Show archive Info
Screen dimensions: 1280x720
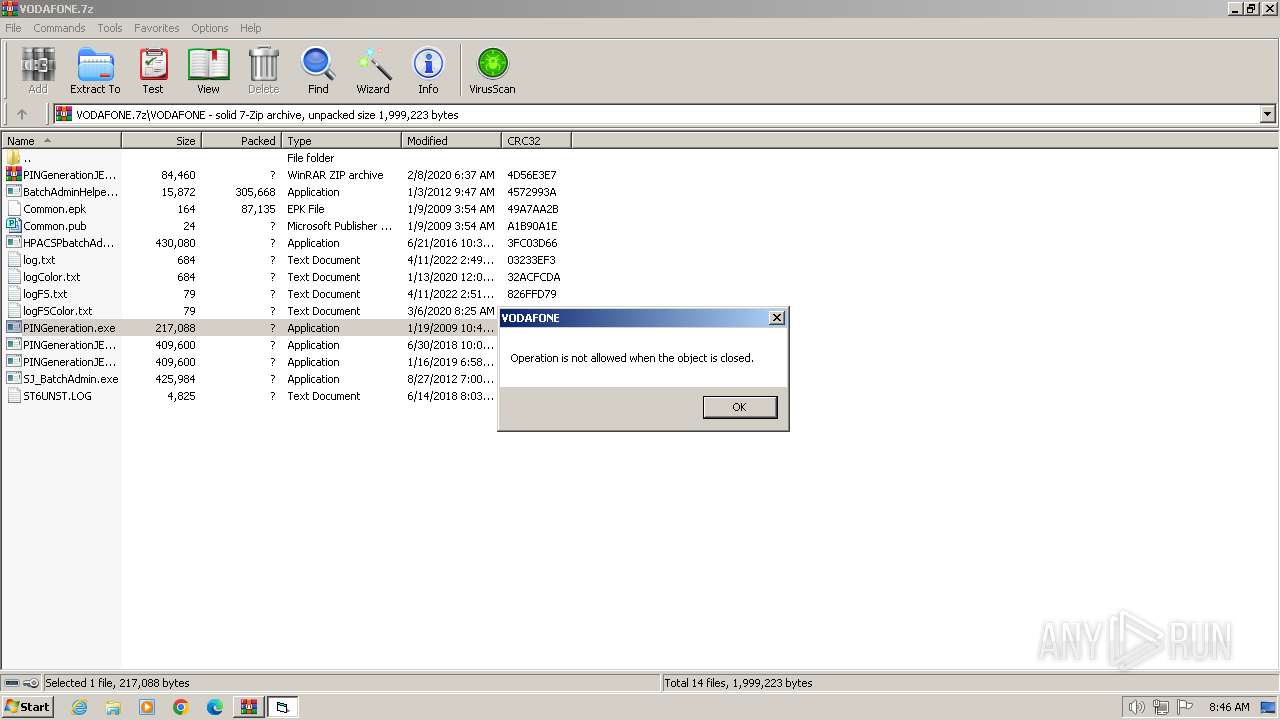pyautogui.click(x=428, y=71)
